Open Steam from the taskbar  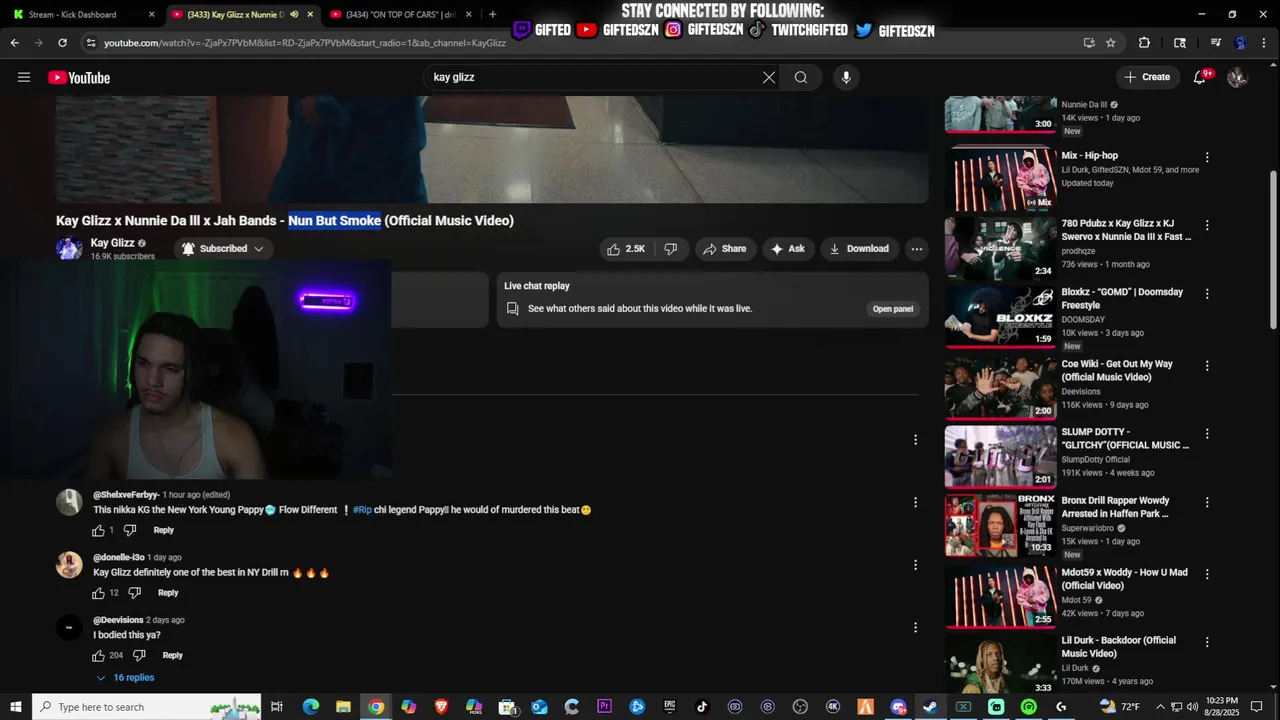coord(930,707)
